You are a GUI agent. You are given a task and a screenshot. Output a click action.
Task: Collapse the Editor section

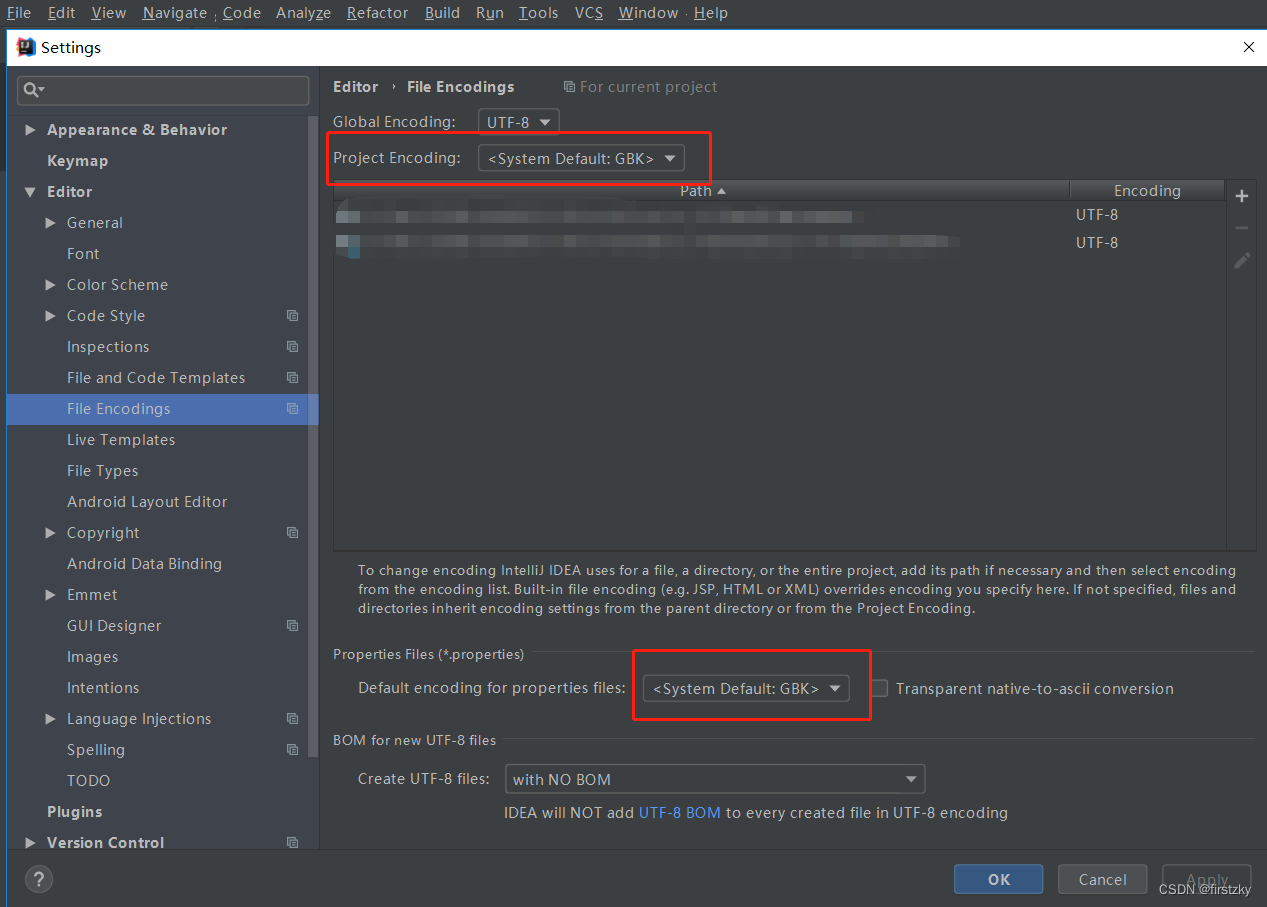point(30,192)
